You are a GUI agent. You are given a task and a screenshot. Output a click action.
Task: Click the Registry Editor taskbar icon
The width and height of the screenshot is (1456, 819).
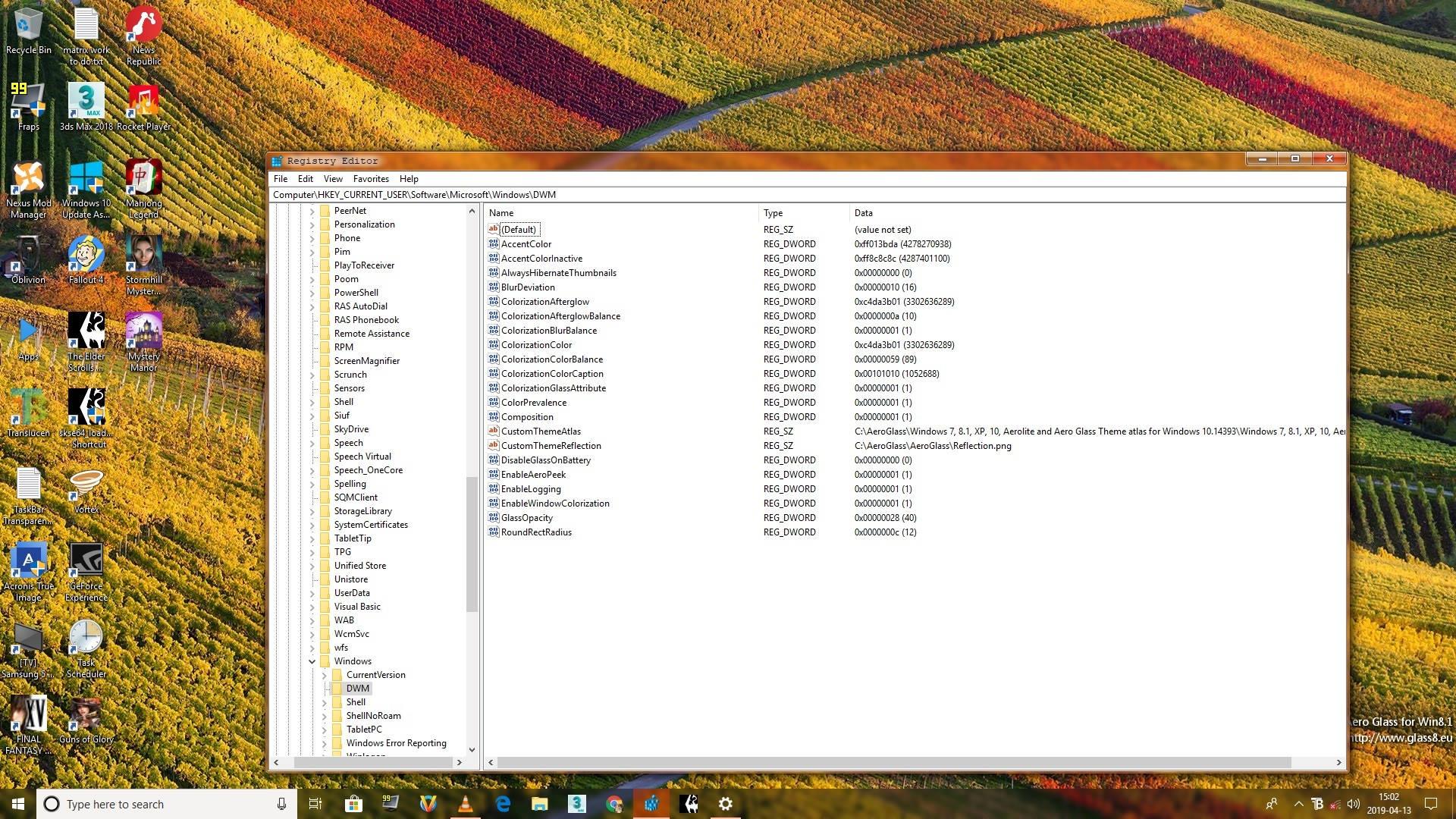[651, 804]
